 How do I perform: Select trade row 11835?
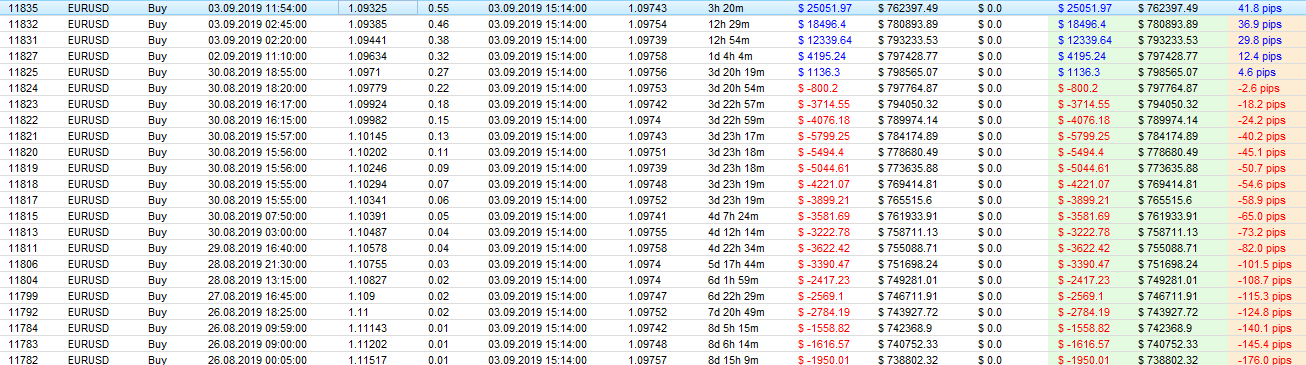pyautogui.click(x=653, y=7)
